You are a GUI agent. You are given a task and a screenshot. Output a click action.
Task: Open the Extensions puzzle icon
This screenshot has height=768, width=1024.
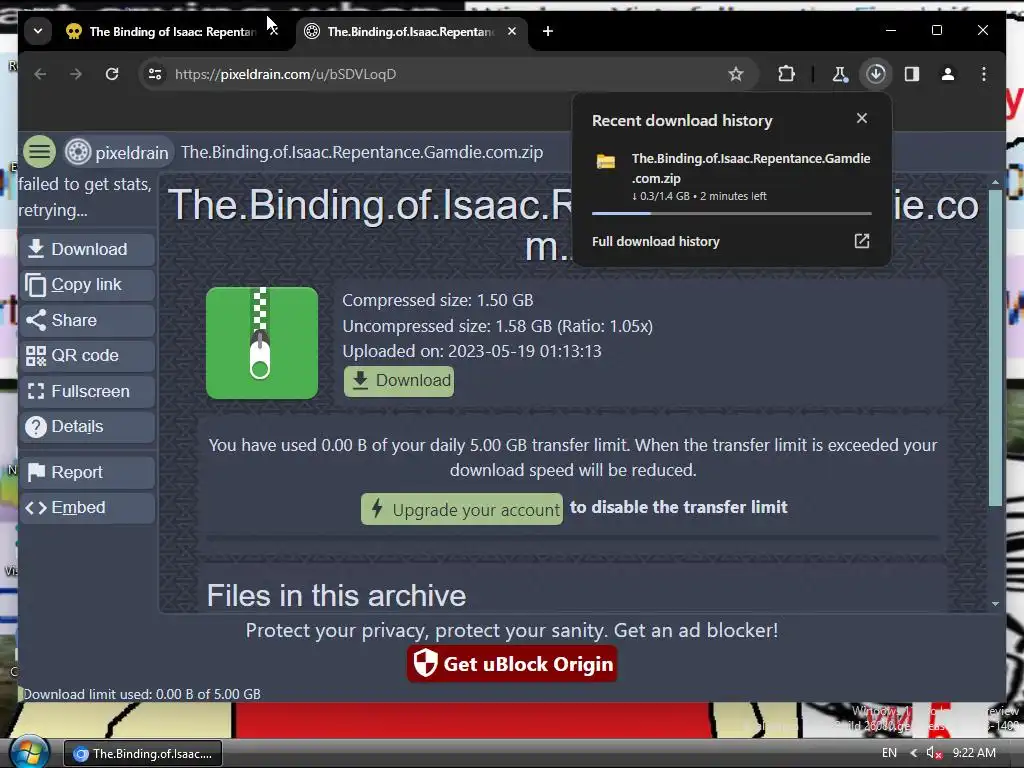tap(786, 74)
